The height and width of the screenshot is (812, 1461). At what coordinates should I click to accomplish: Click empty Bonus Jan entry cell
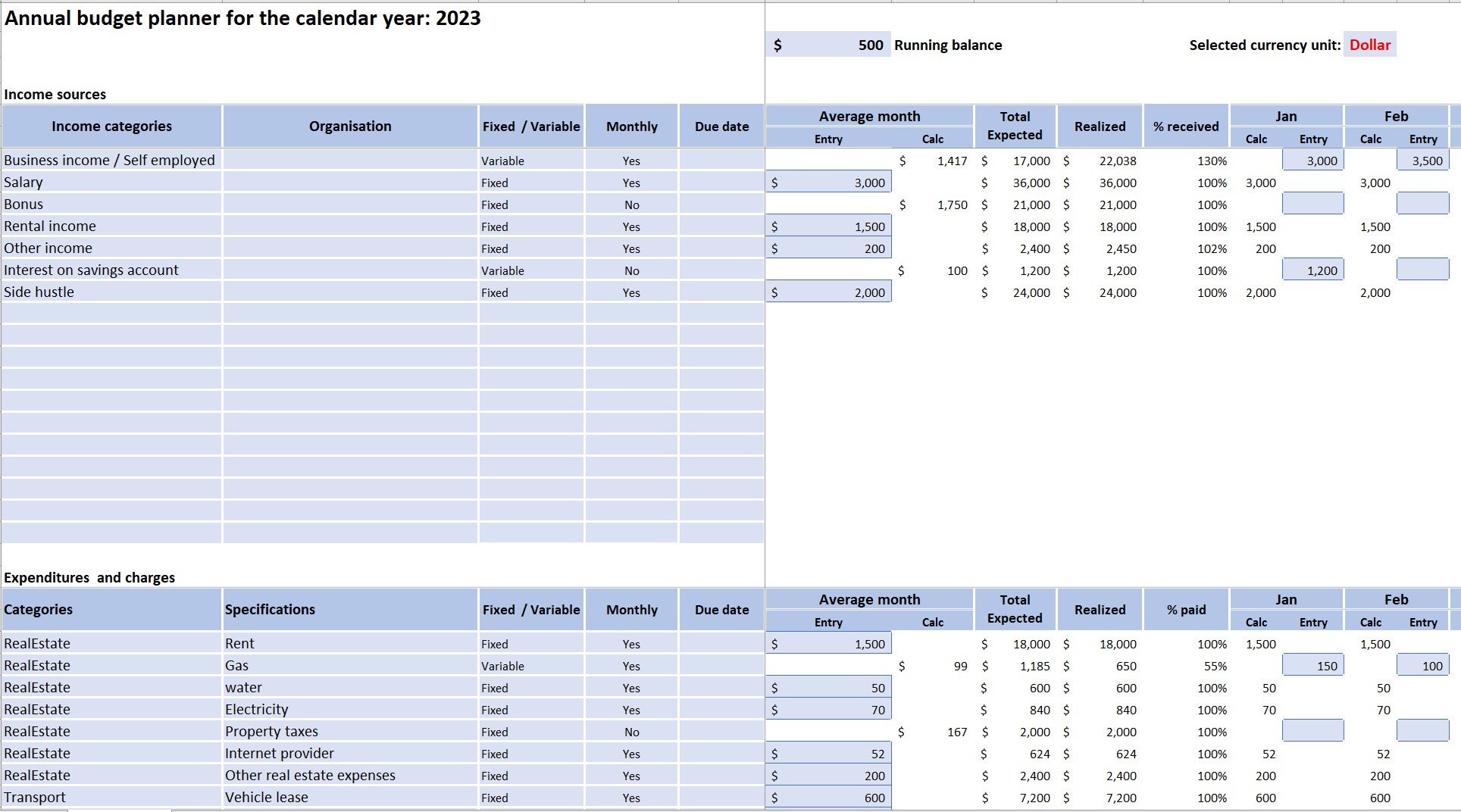[x=1313, y=204]
